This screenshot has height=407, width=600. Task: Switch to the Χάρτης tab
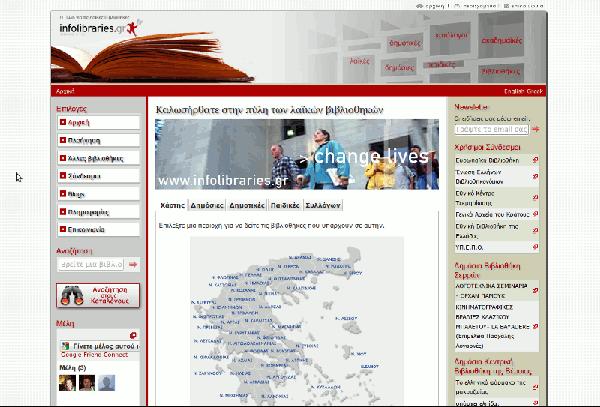click(x=172, y=205)
